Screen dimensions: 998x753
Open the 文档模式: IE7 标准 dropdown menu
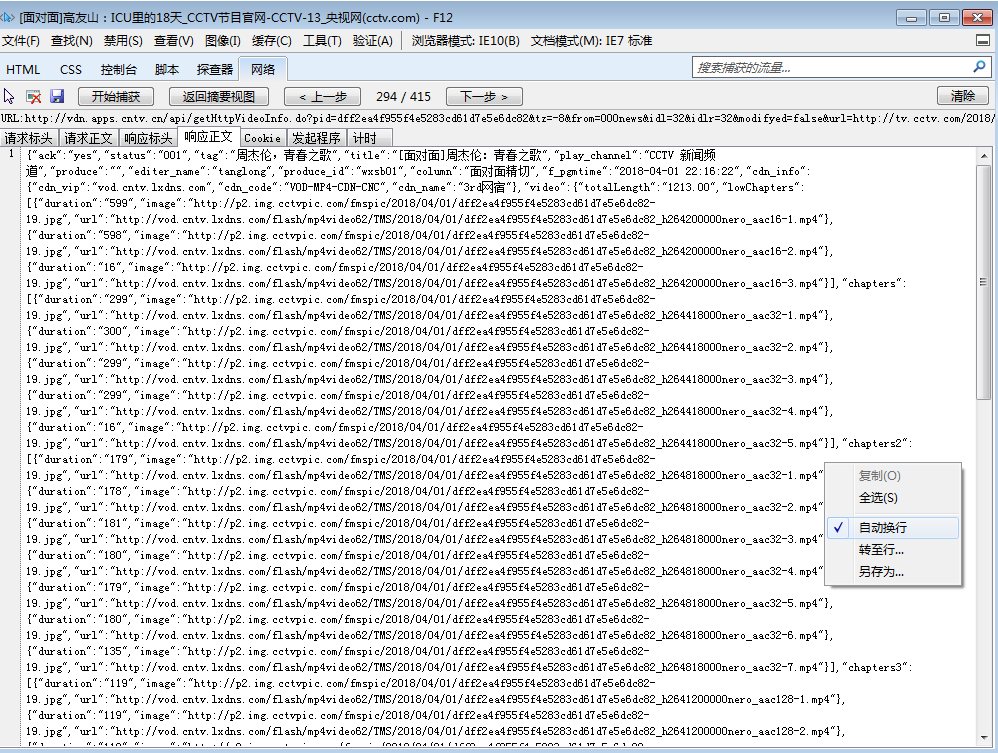591,41
